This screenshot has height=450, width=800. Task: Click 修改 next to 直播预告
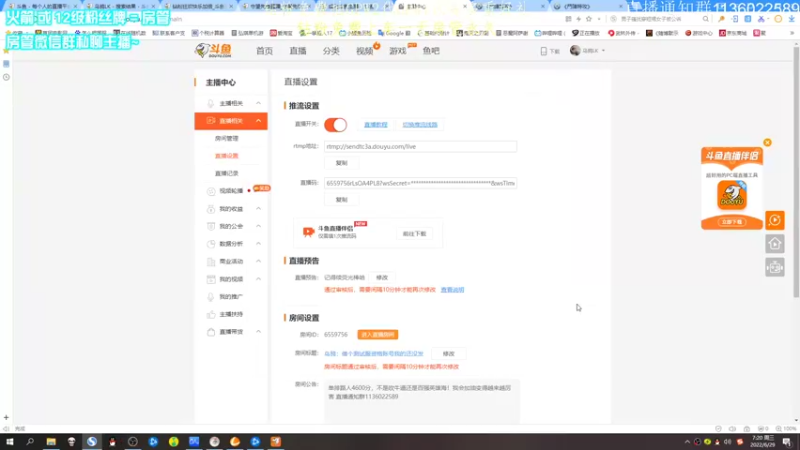pyautogui.click(x=382, y=278)
